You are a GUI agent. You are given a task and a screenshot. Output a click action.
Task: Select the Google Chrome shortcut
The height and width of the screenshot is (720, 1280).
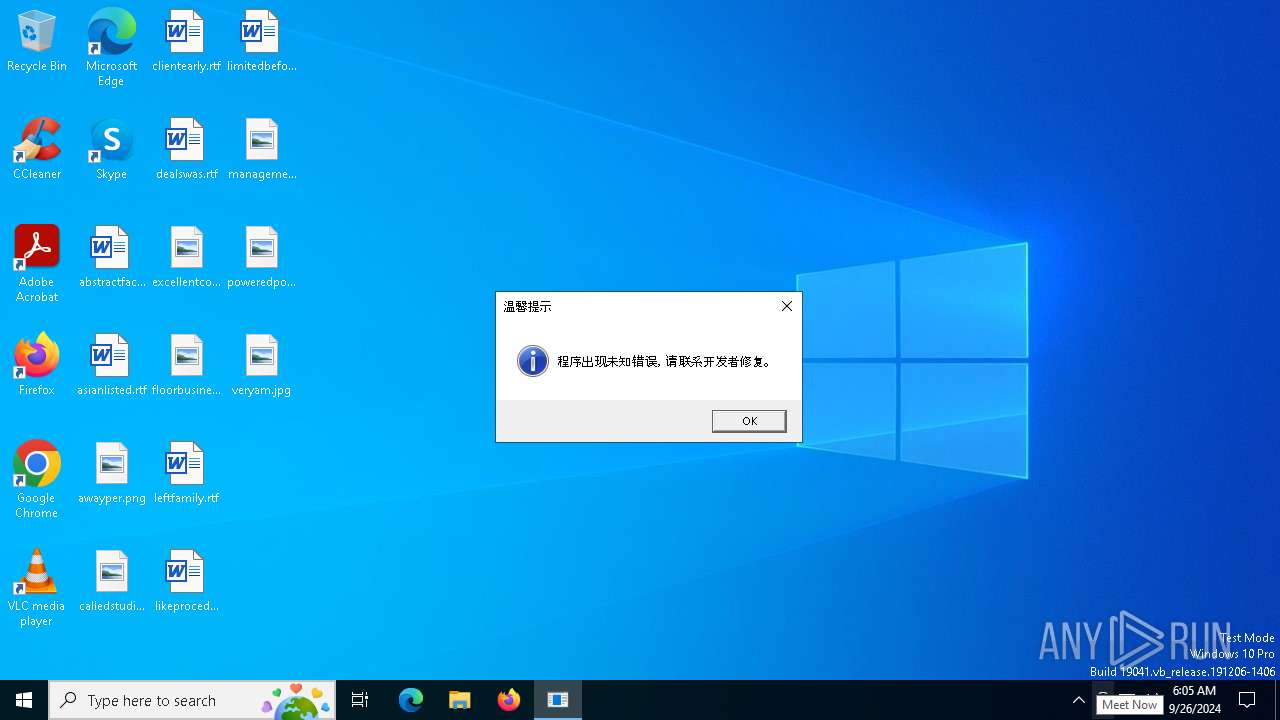37,480
